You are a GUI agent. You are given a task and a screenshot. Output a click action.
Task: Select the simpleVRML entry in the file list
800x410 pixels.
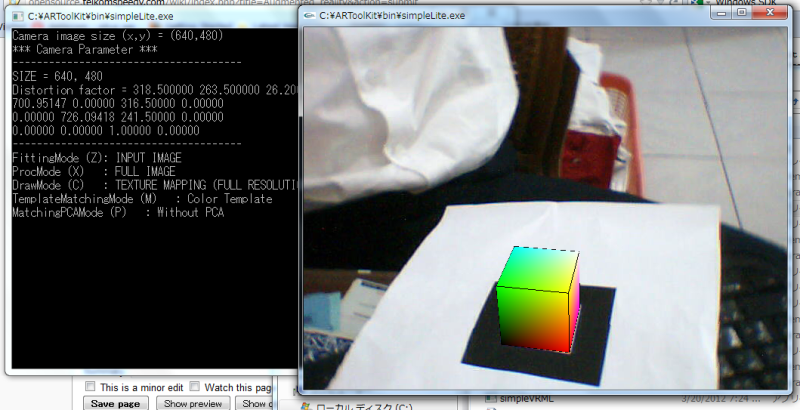525,399
